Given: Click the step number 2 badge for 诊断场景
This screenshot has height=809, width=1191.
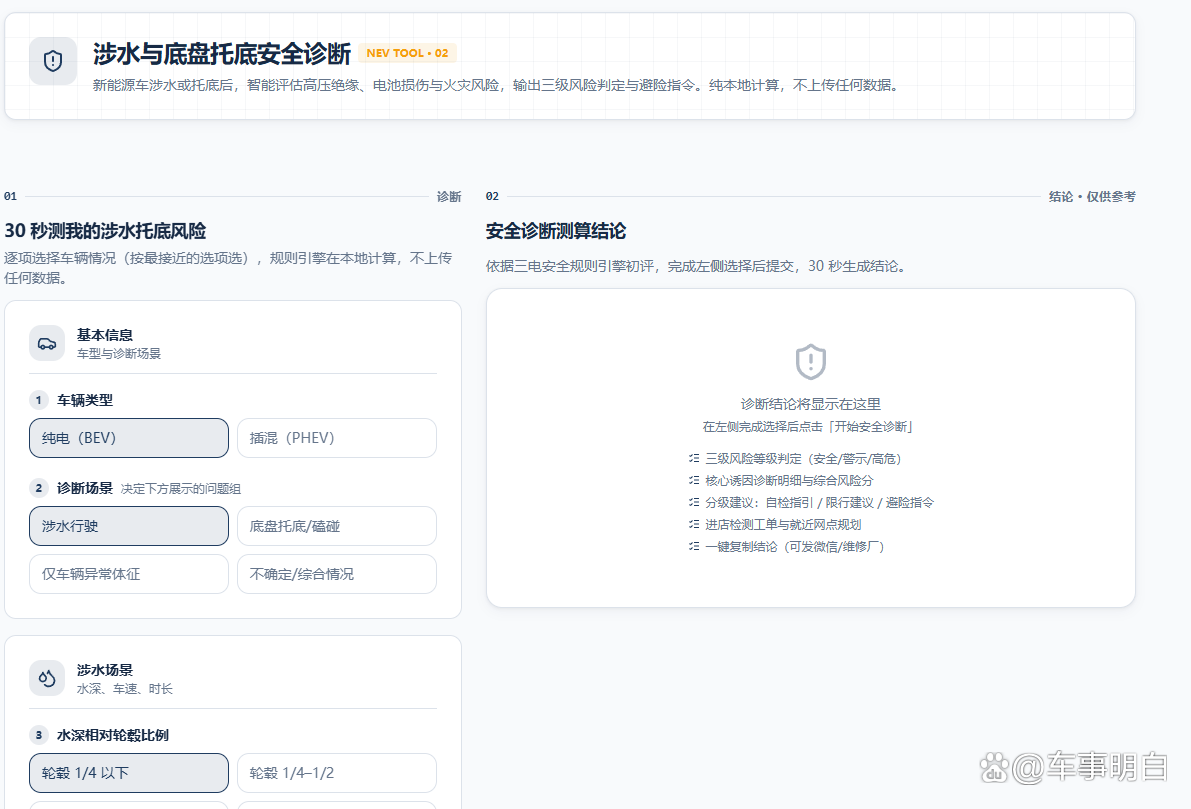Looking at the screenshot, I should click(39, 488).
